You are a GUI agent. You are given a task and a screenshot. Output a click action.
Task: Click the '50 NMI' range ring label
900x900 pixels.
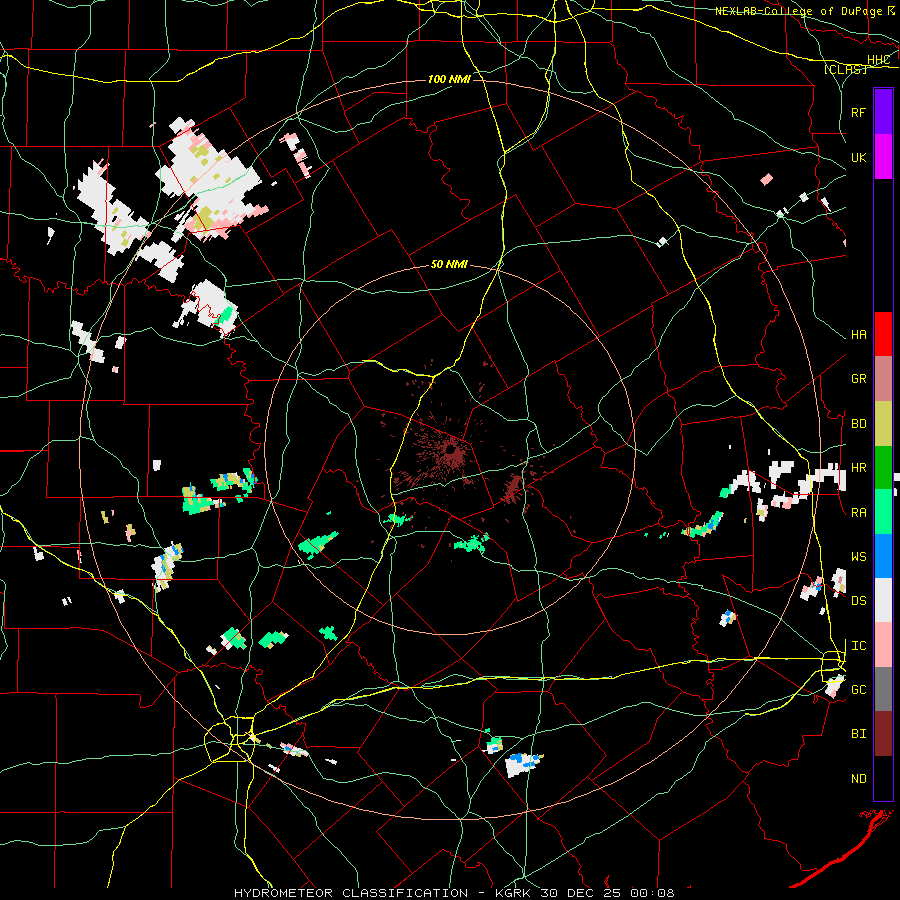pos(449,265)
